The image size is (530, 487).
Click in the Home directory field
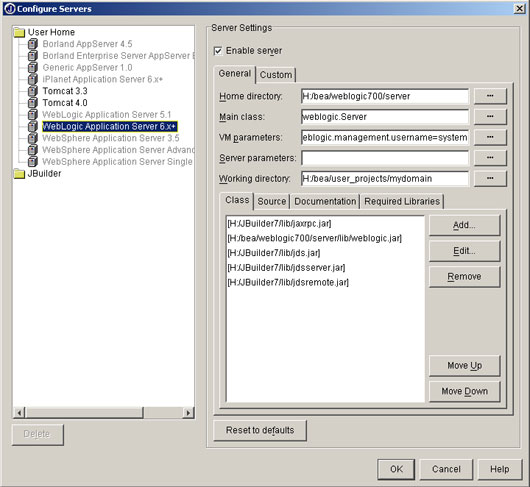pos(385,96)
